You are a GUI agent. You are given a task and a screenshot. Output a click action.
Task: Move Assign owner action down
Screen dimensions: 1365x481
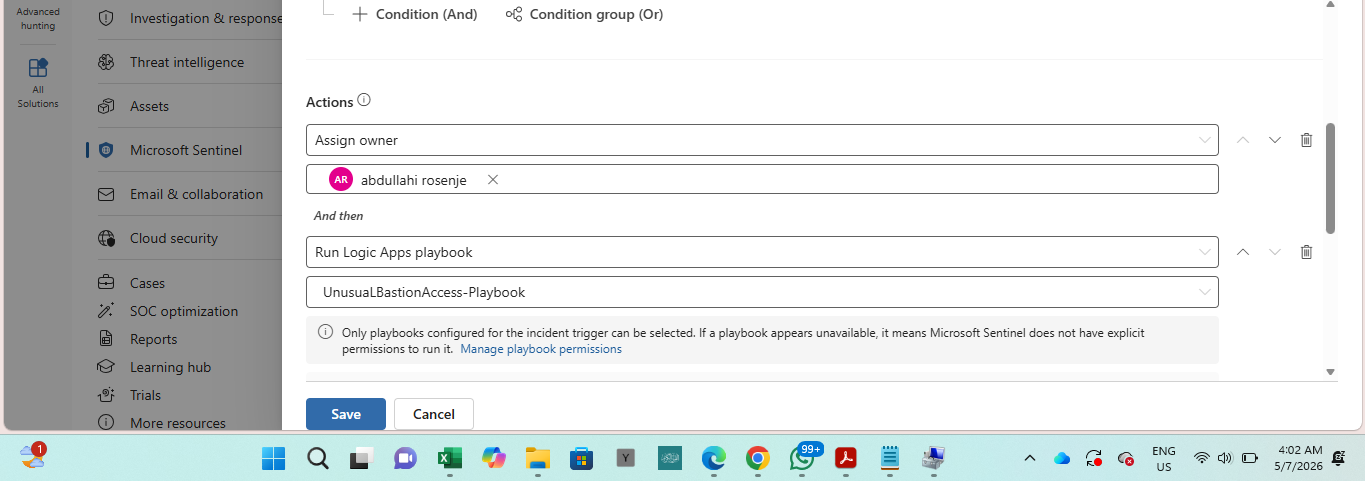(x=1275, y=140)
